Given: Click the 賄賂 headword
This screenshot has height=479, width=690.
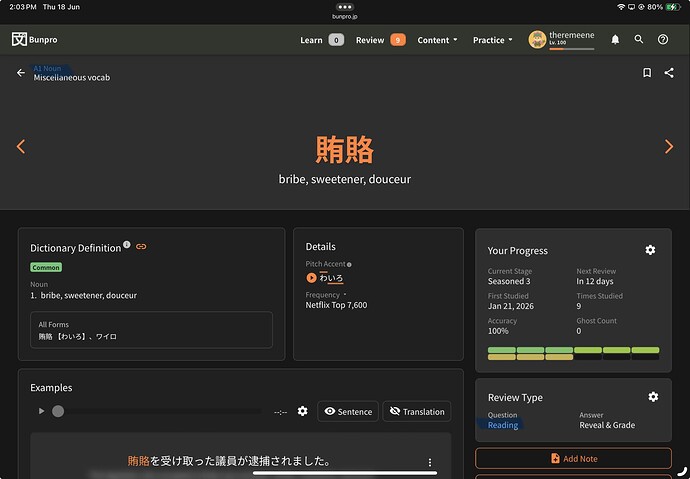Looking at the screenshot, I should [345, 150].
